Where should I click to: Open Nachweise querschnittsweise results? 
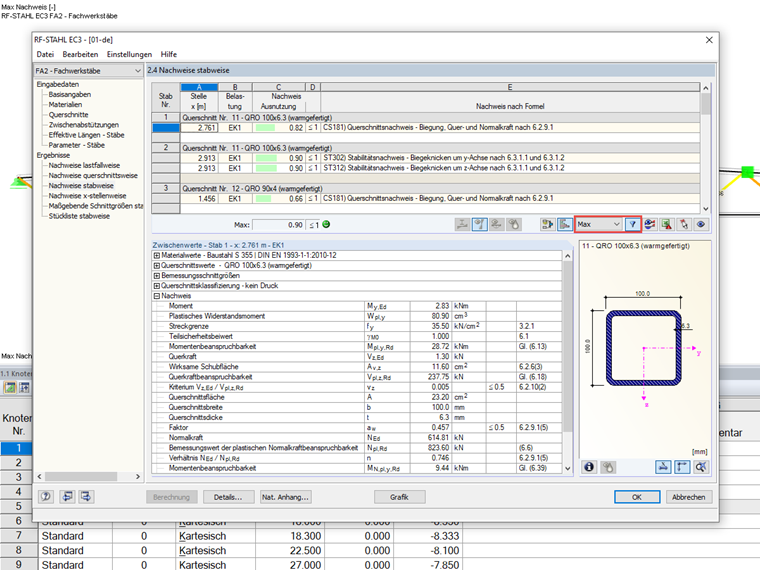(x=93, y=176)
